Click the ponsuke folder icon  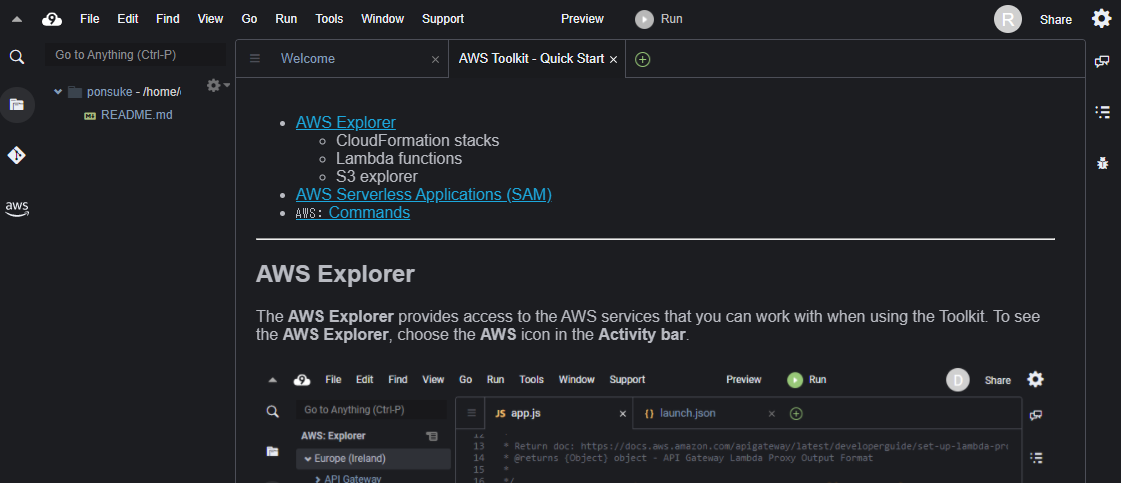click(x=75, y=91)
